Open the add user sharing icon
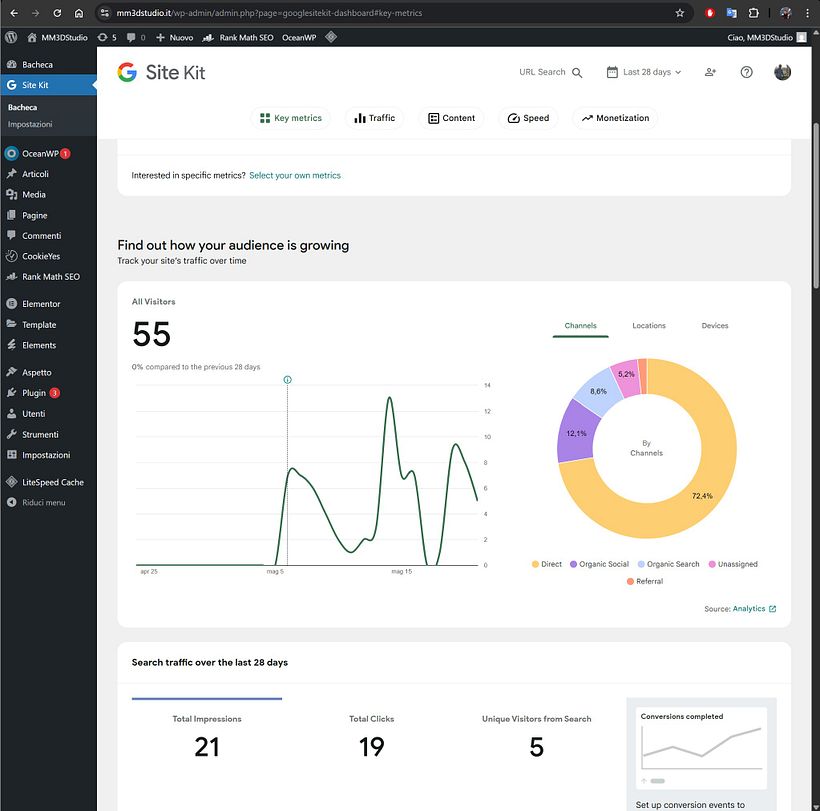Viewport: 820px width, 811px height. (710, 72)
